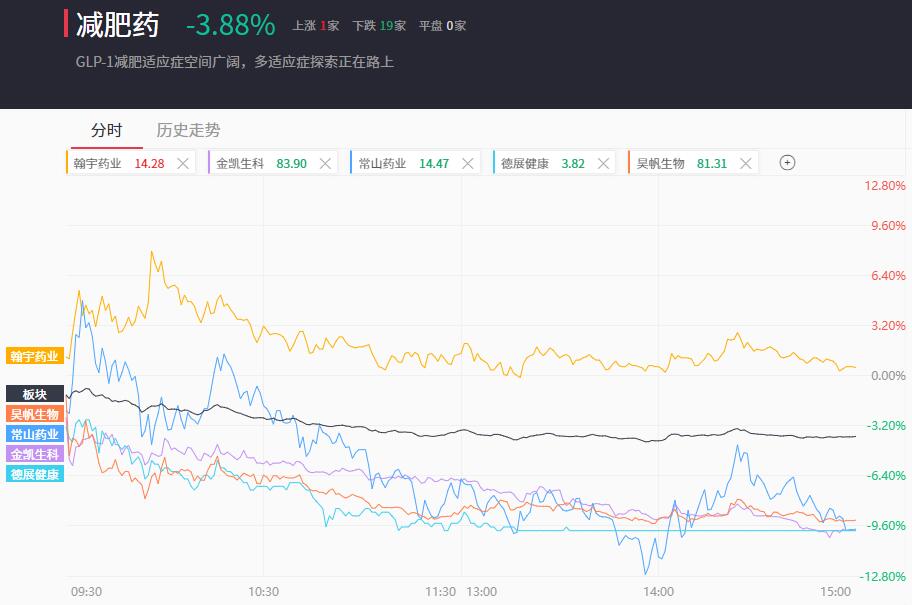Add a stock with the plus icon
Image resolution: width=912 pixels, height=605 pixels.
point(787,163)
